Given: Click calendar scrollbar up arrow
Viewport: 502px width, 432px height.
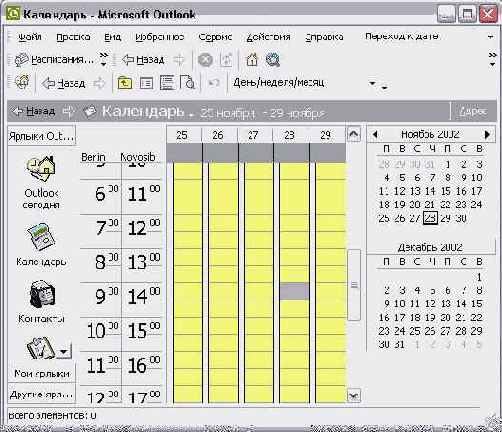Looking at the screenshot, I should [354, 135].
